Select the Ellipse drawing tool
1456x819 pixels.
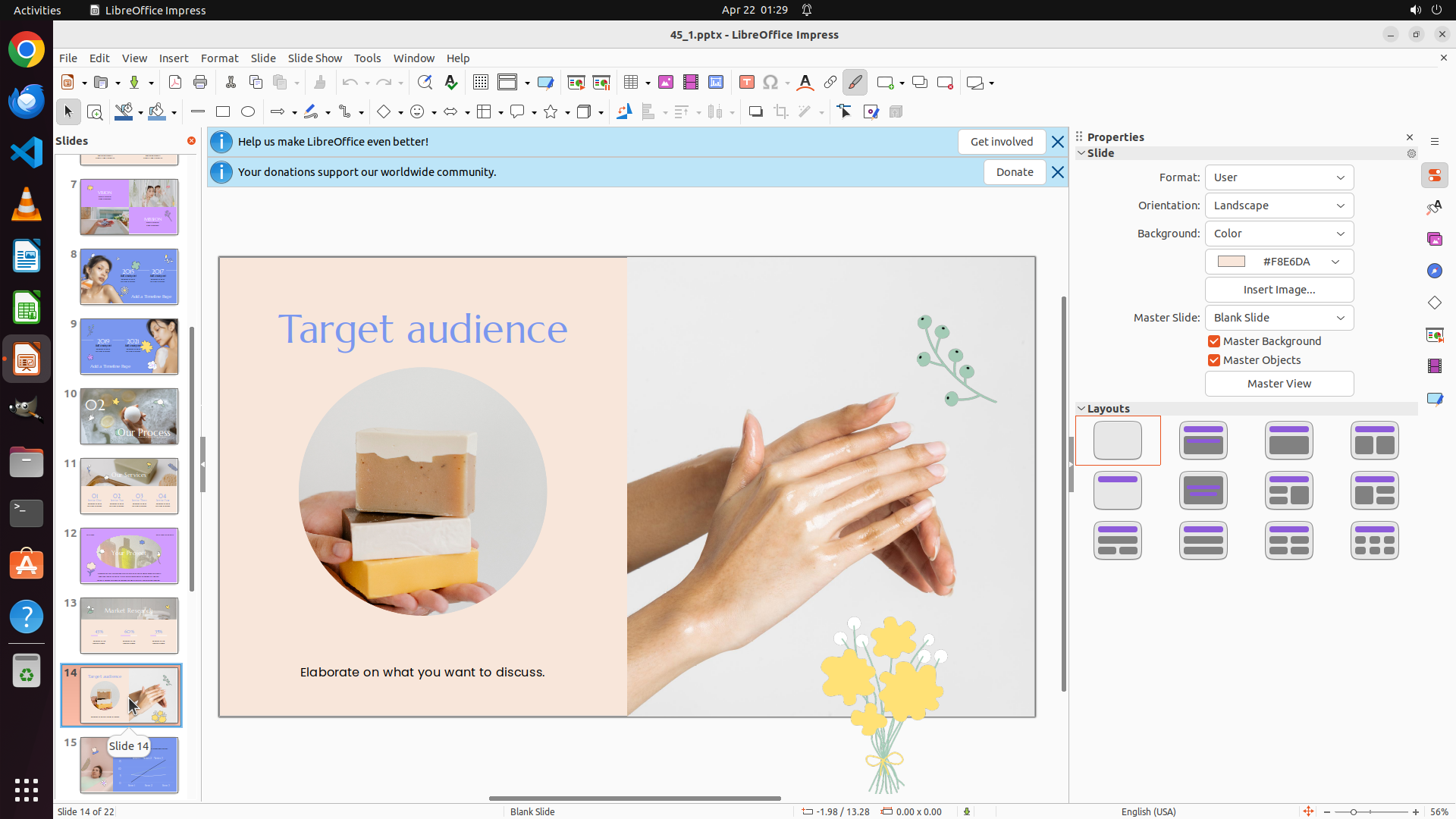point(248,112)
